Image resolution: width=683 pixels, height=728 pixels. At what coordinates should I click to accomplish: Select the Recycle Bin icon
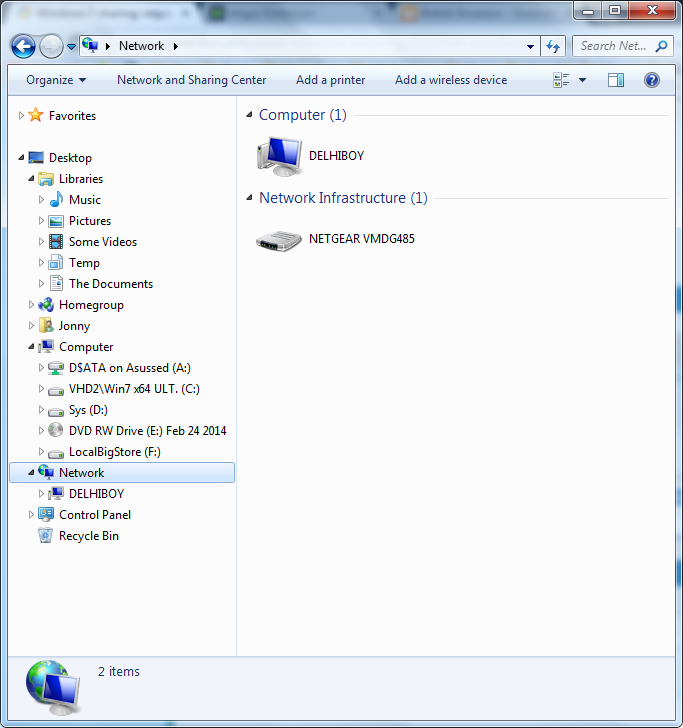coord(46,535)
